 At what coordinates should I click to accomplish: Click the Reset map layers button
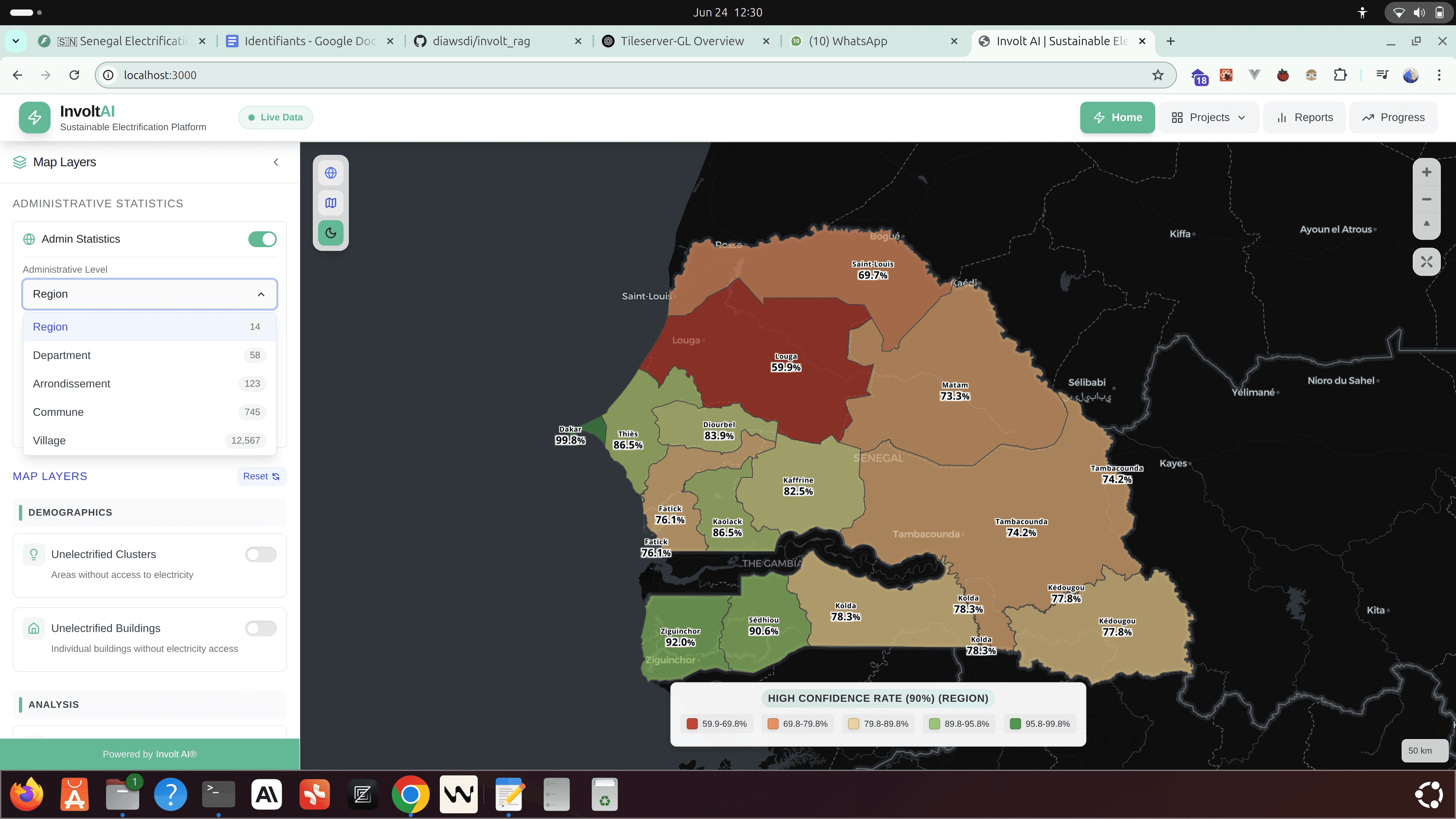pyautogui.click(x=261, y=477)
